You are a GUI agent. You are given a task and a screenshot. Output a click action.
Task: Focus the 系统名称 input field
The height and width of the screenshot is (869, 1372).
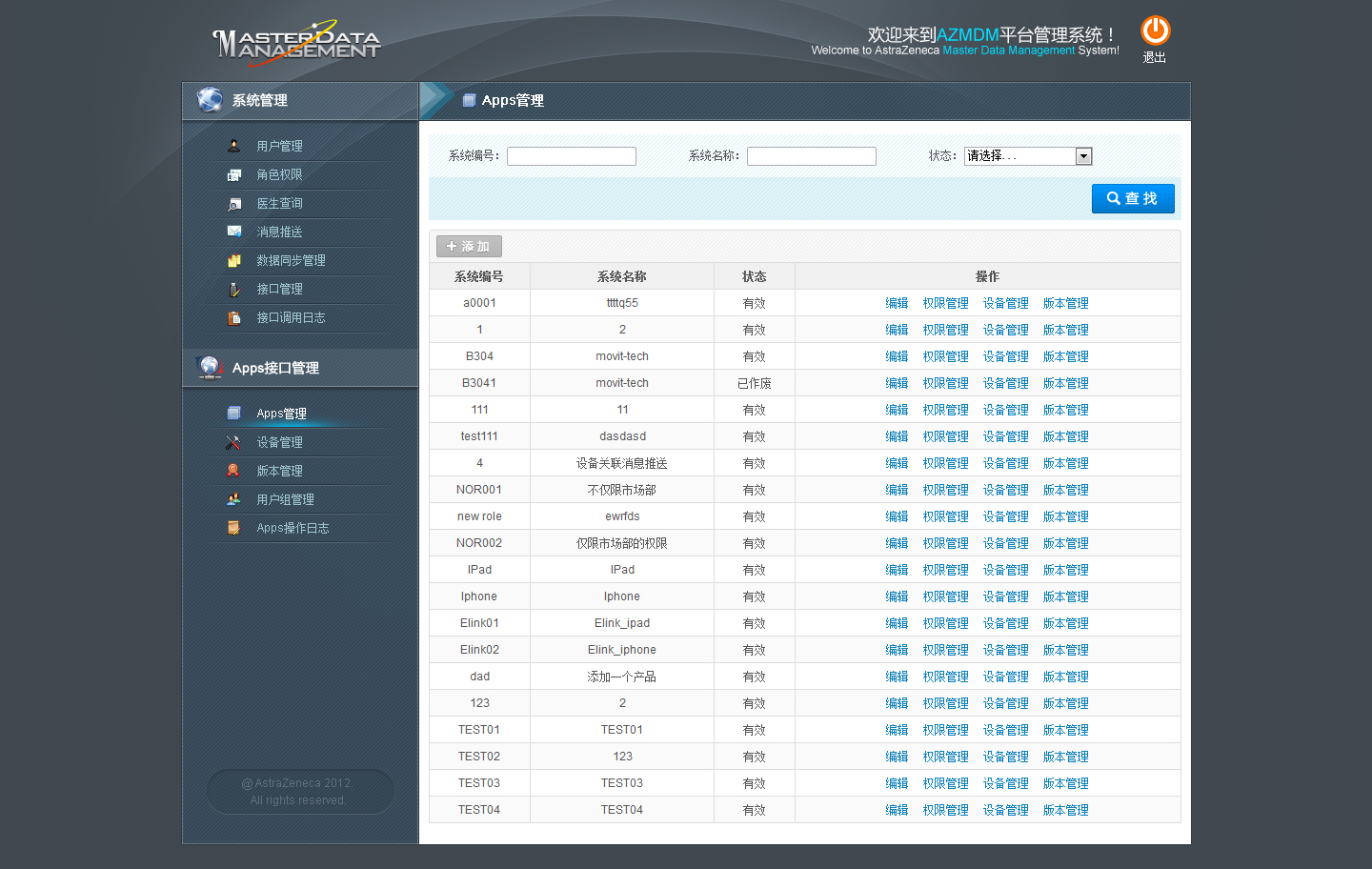click(x=812, y=156)
